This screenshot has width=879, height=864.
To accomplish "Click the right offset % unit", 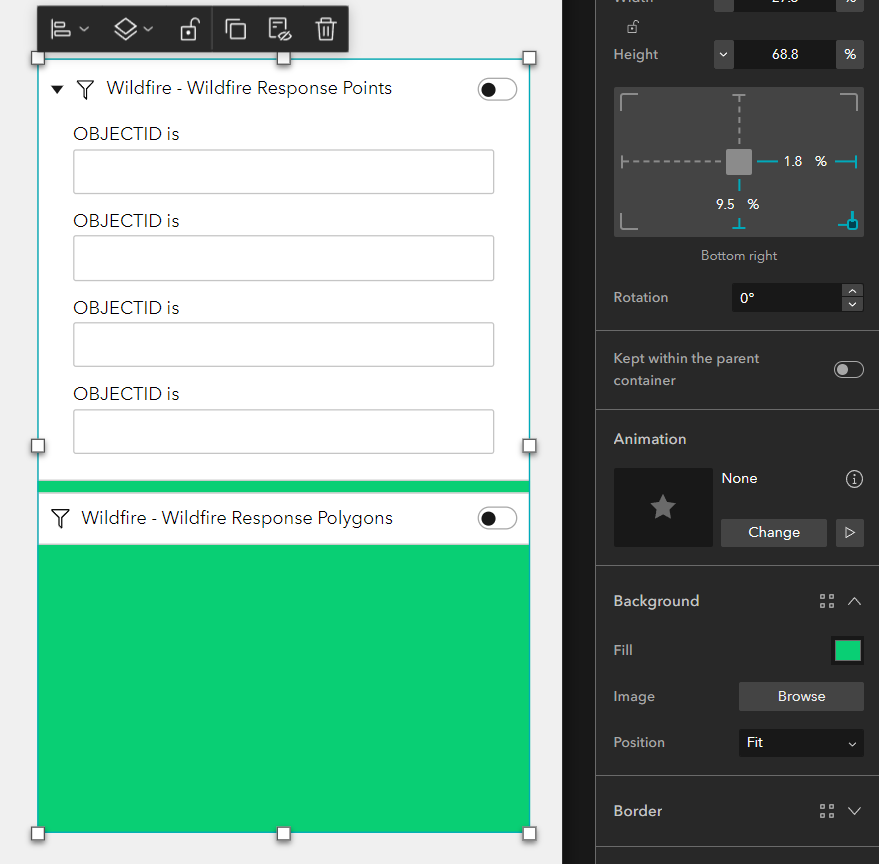I will tap(821, 161).
